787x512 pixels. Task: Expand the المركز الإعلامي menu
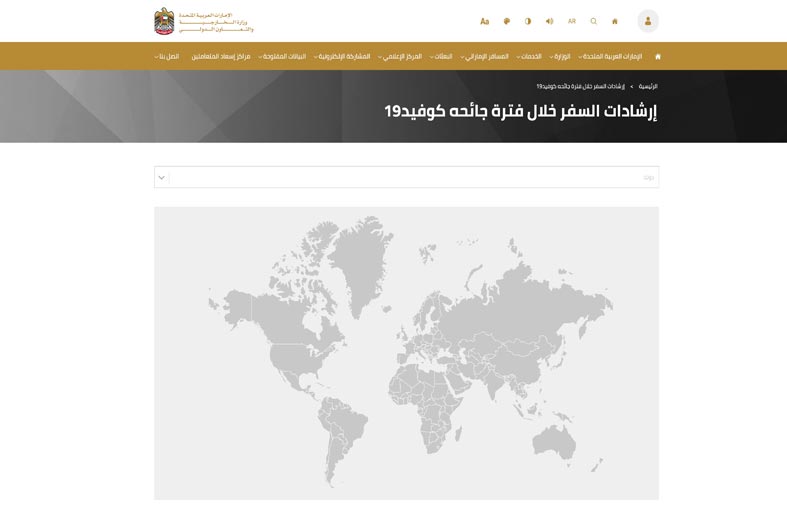click(400, 57)
